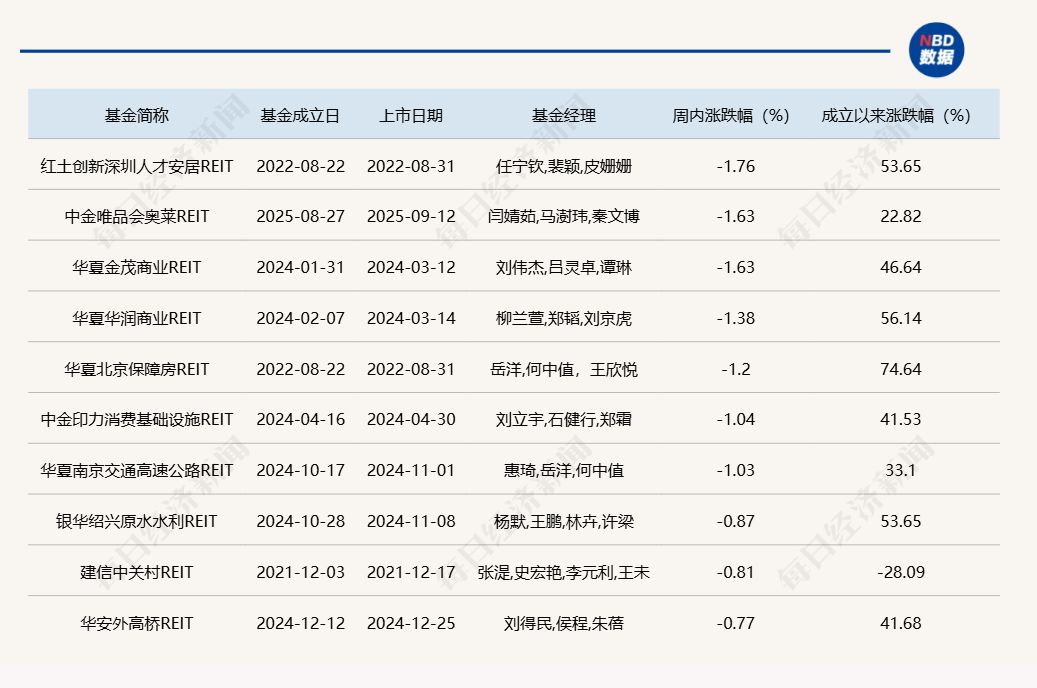1037x688 pixels.
Task: Click the 成立以来涨跌幅（%）column header
Action: coord(900,115)
